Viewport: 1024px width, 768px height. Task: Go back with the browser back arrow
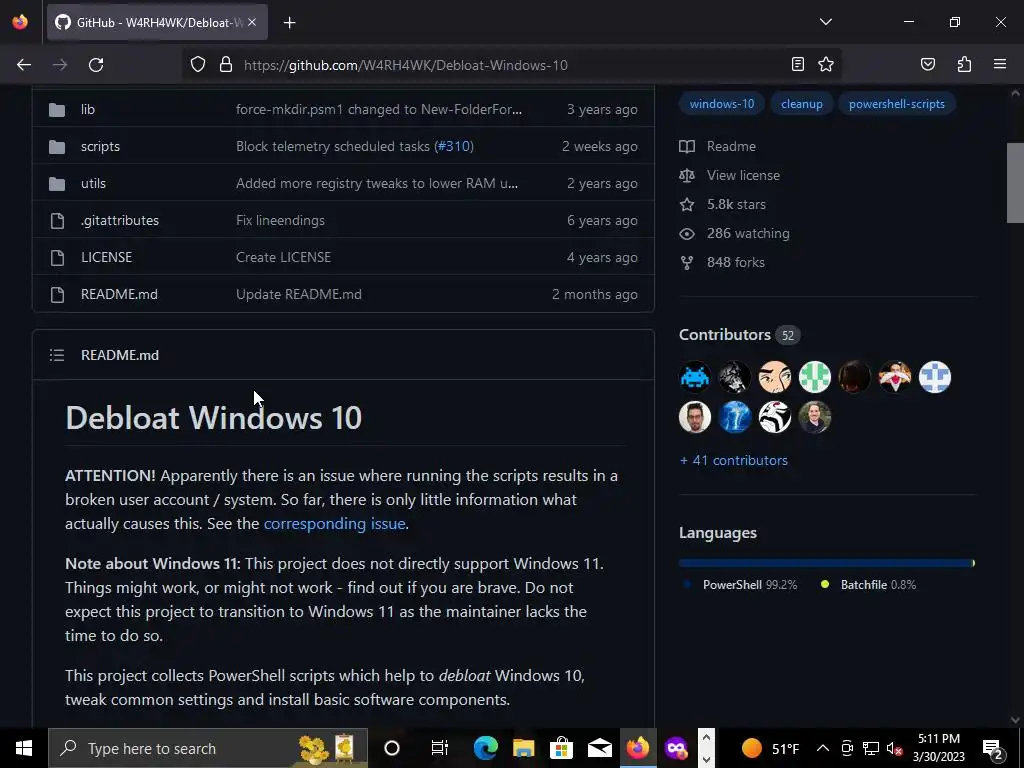(x=24, y=65)
